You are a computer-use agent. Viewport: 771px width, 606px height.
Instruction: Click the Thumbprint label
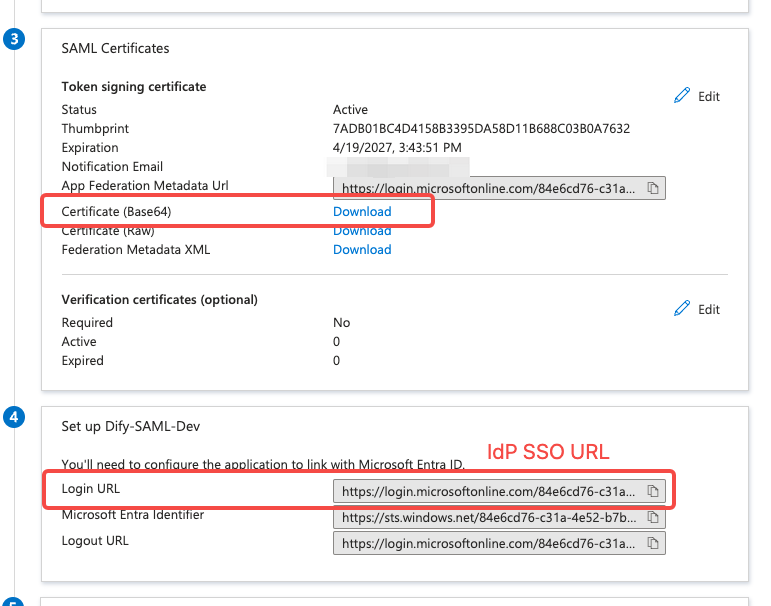pos(95,128)
